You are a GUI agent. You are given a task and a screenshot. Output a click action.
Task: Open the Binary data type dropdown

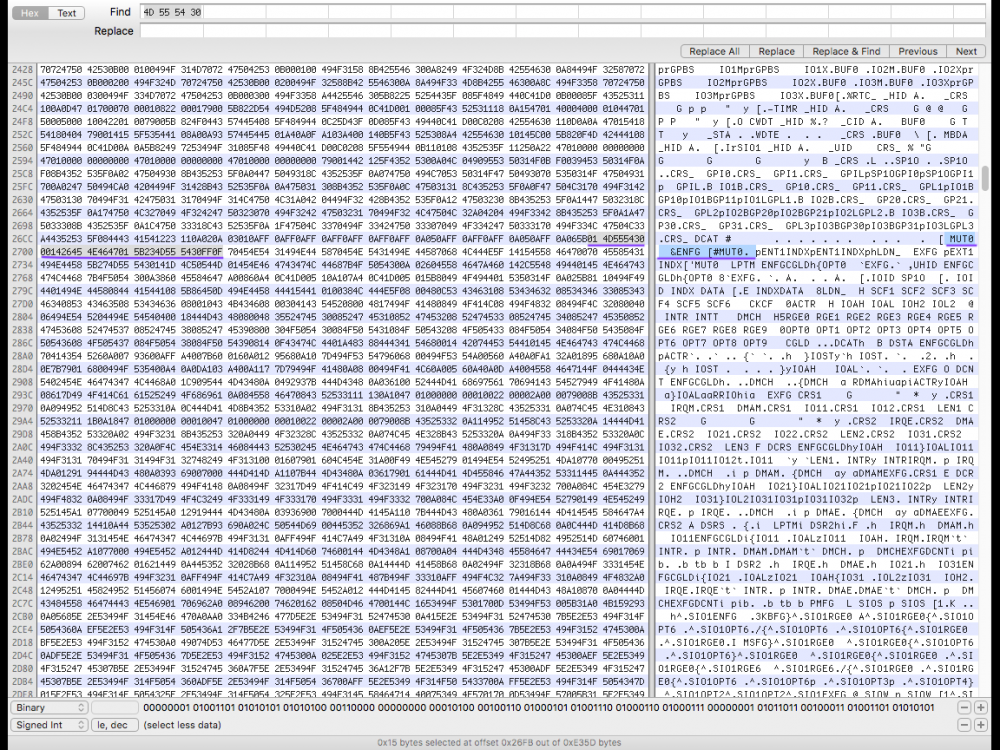click(49, 707)
